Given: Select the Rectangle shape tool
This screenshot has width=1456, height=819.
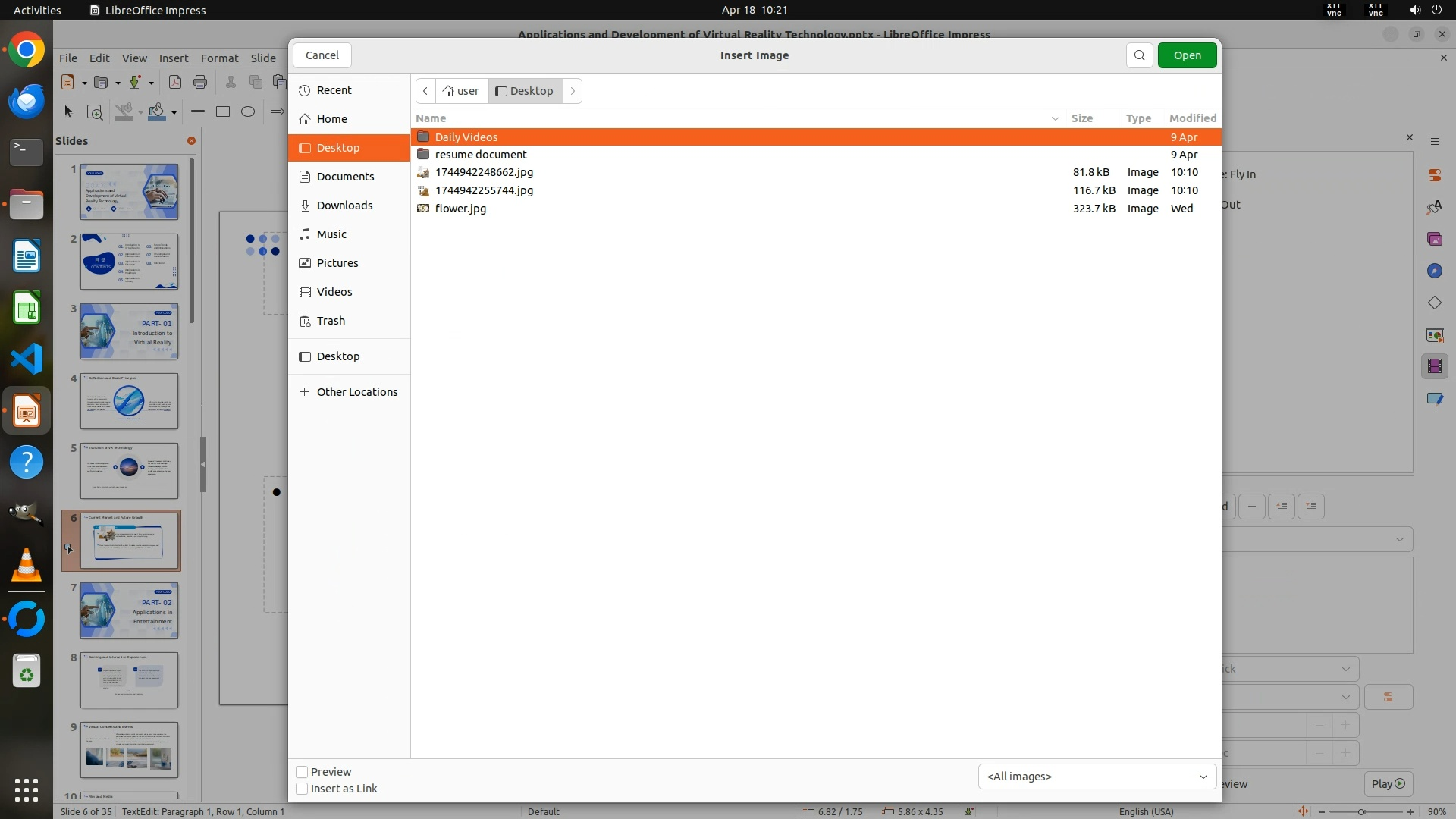Looking at the screenshot, I should pyautogui.click(x=223, y=112).
